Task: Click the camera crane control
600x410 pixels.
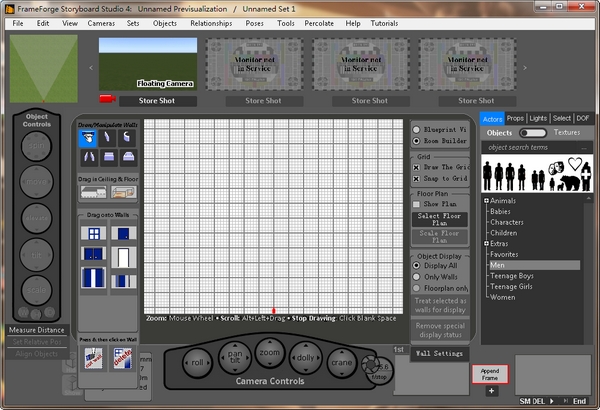Action: (343, 363)
